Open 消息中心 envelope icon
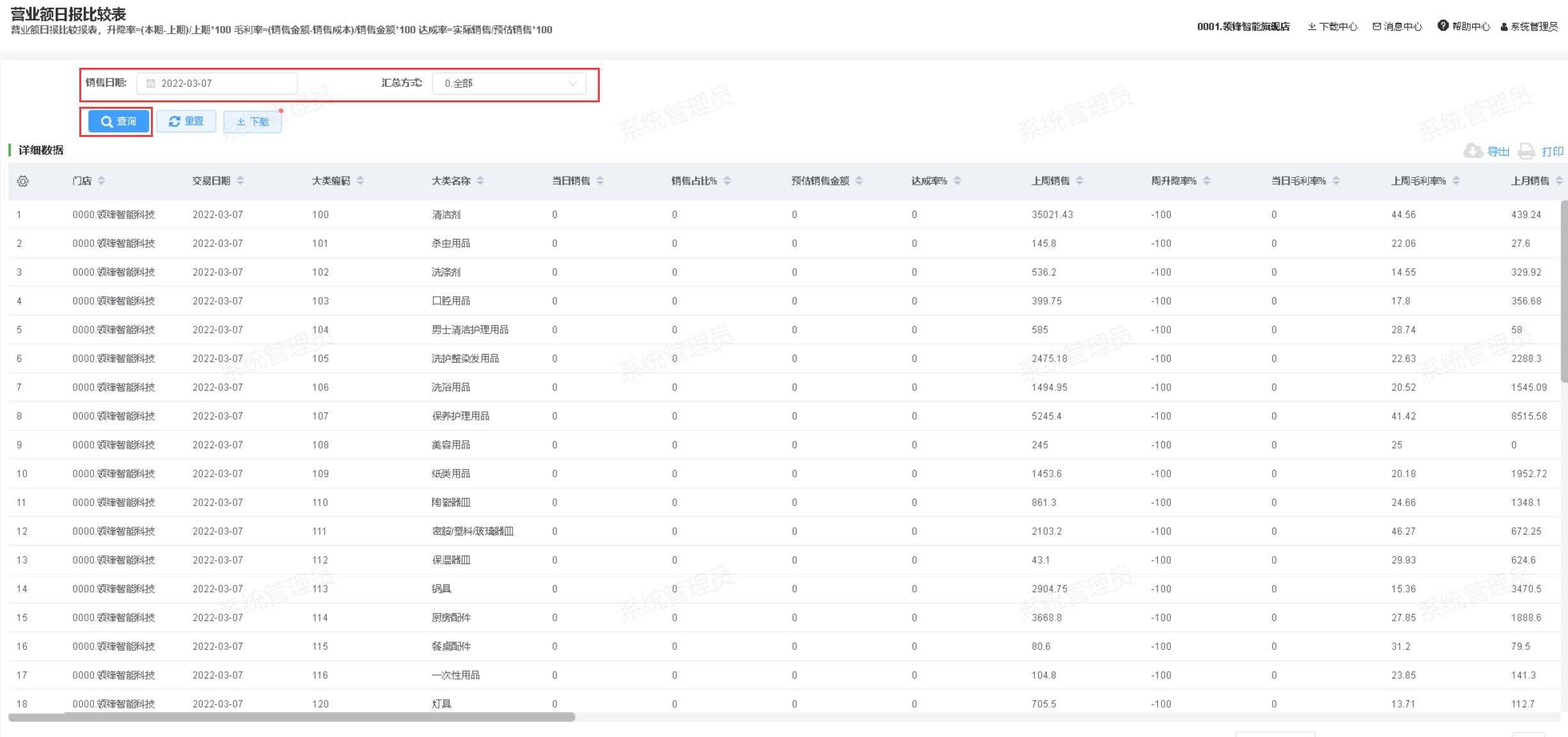This screenshot has height=737, width=1568. coord(1376,27)
